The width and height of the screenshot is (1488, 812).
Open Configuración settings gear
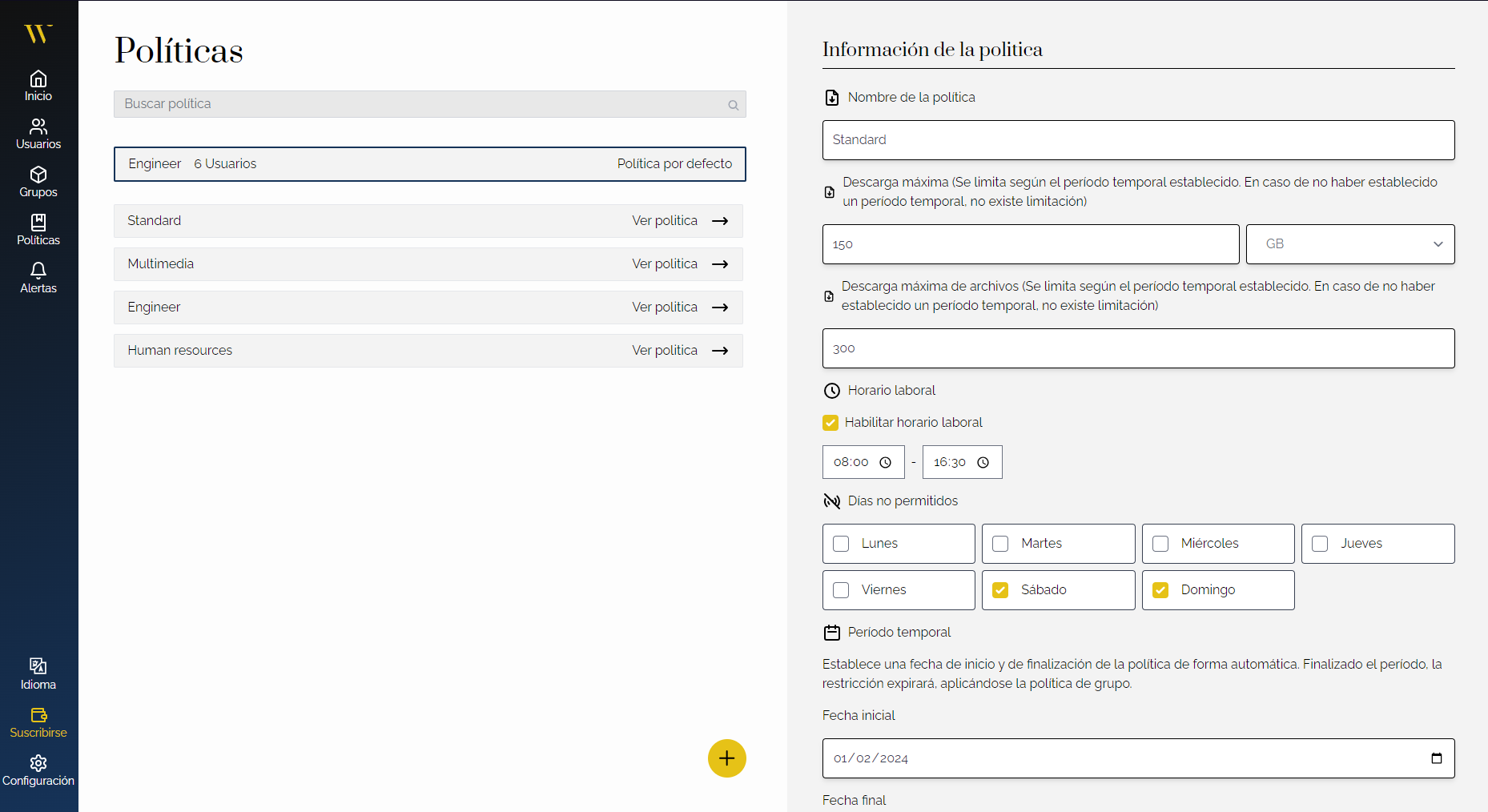pos(38,762)
